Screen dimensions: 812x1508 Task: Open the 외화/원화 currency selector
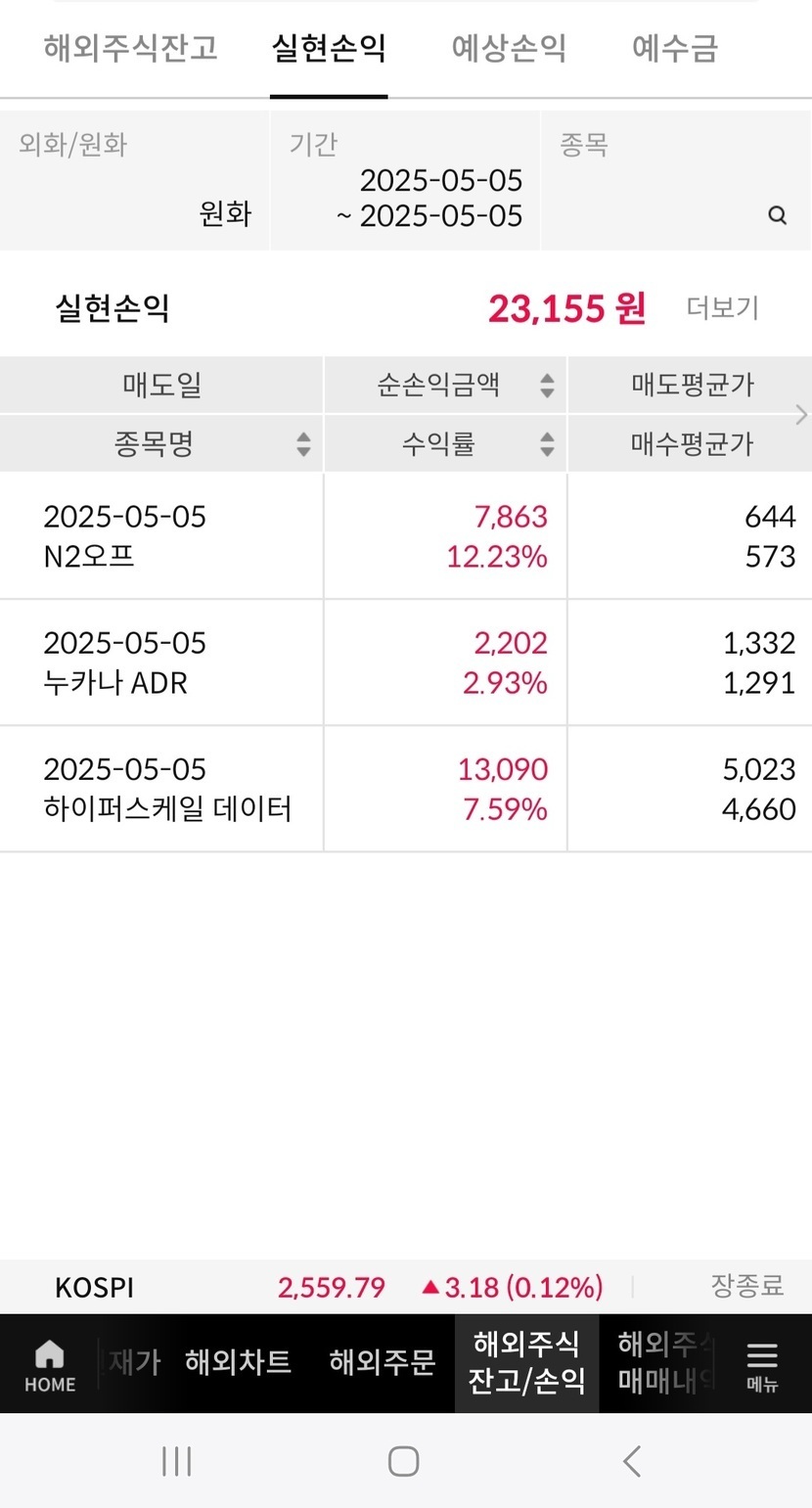coord(135,181)
